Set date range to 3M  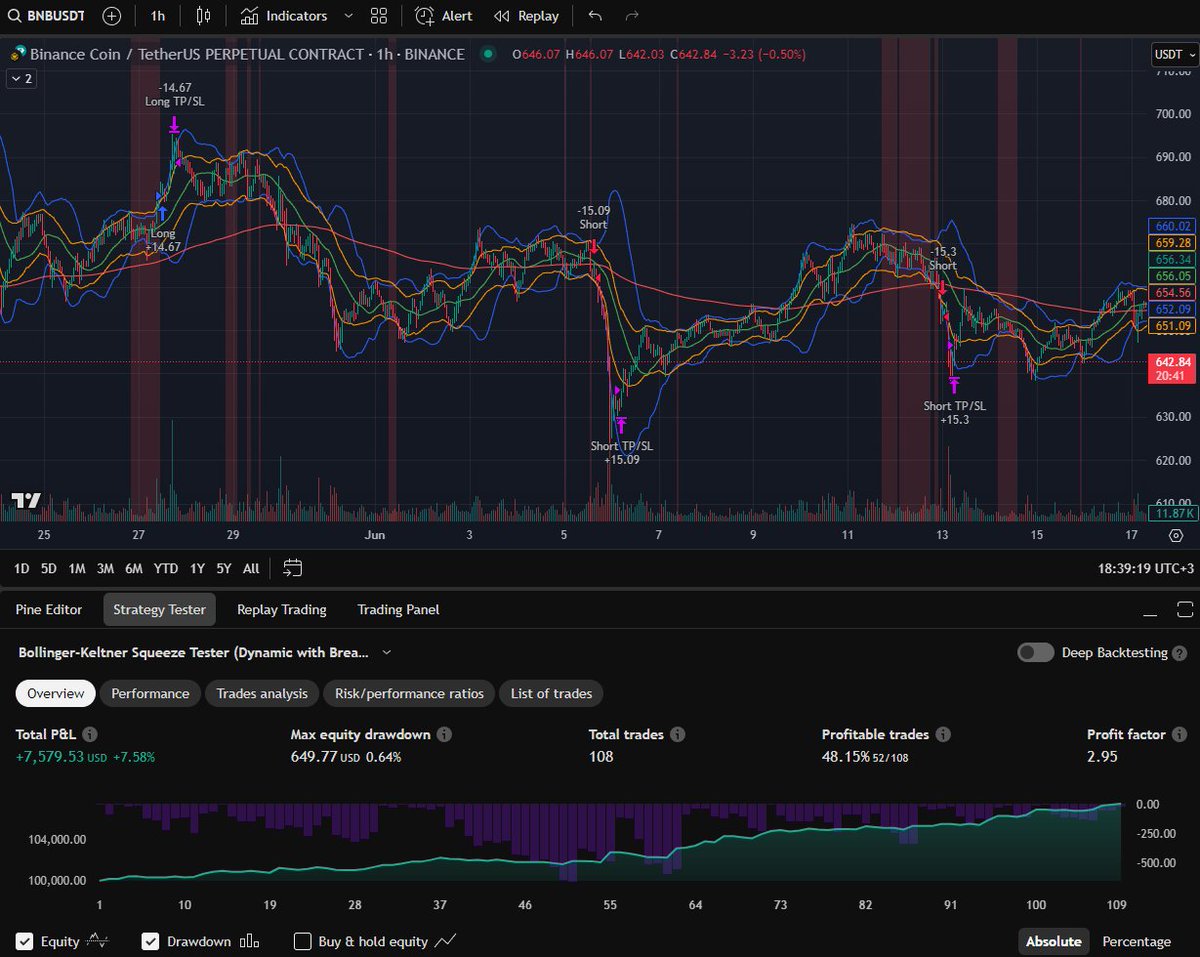click(105, 568)
